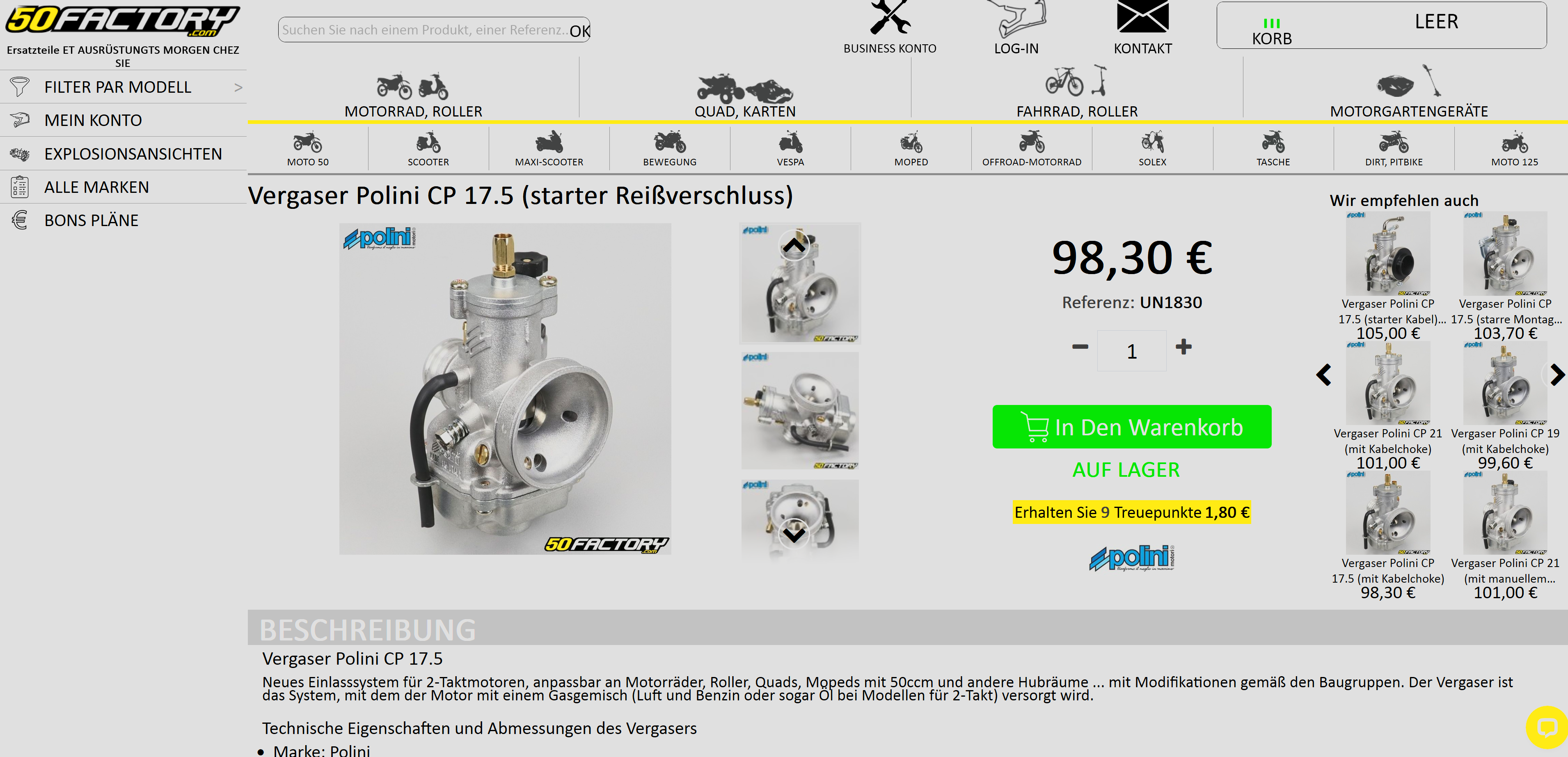Image resolution: width=1568 pixels, height=757 pixels.
Task: Click the Filter par Modell funnel icon
Action: point(19,87)
